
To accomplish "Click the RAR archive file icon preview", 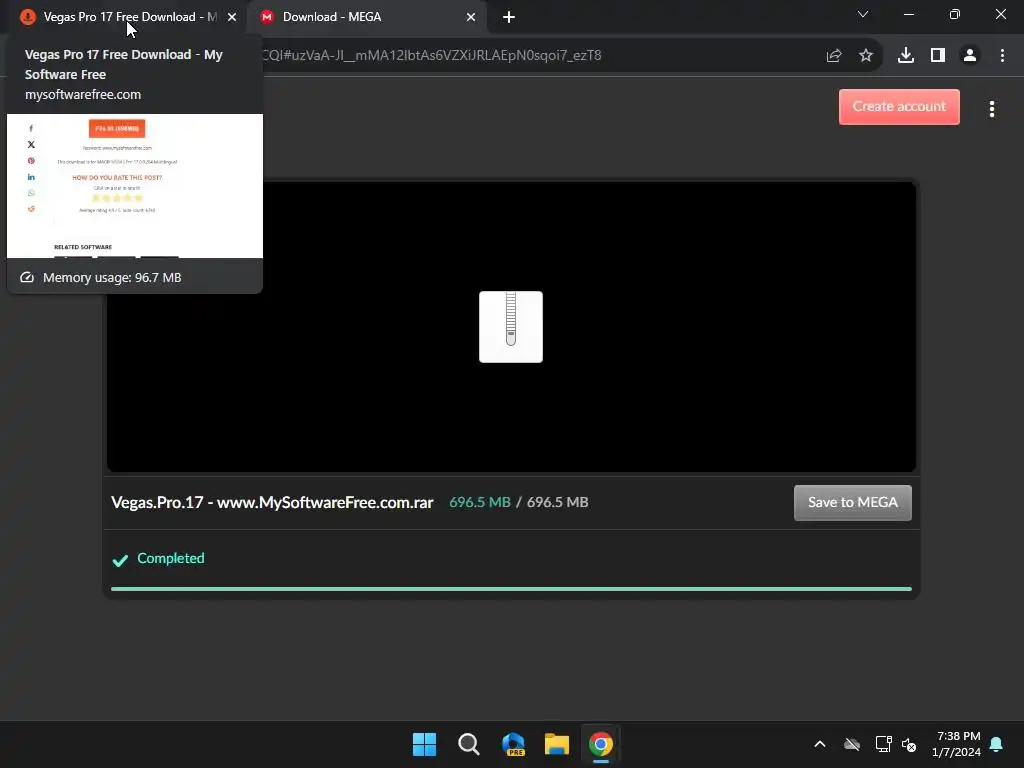I will (511, 327).
